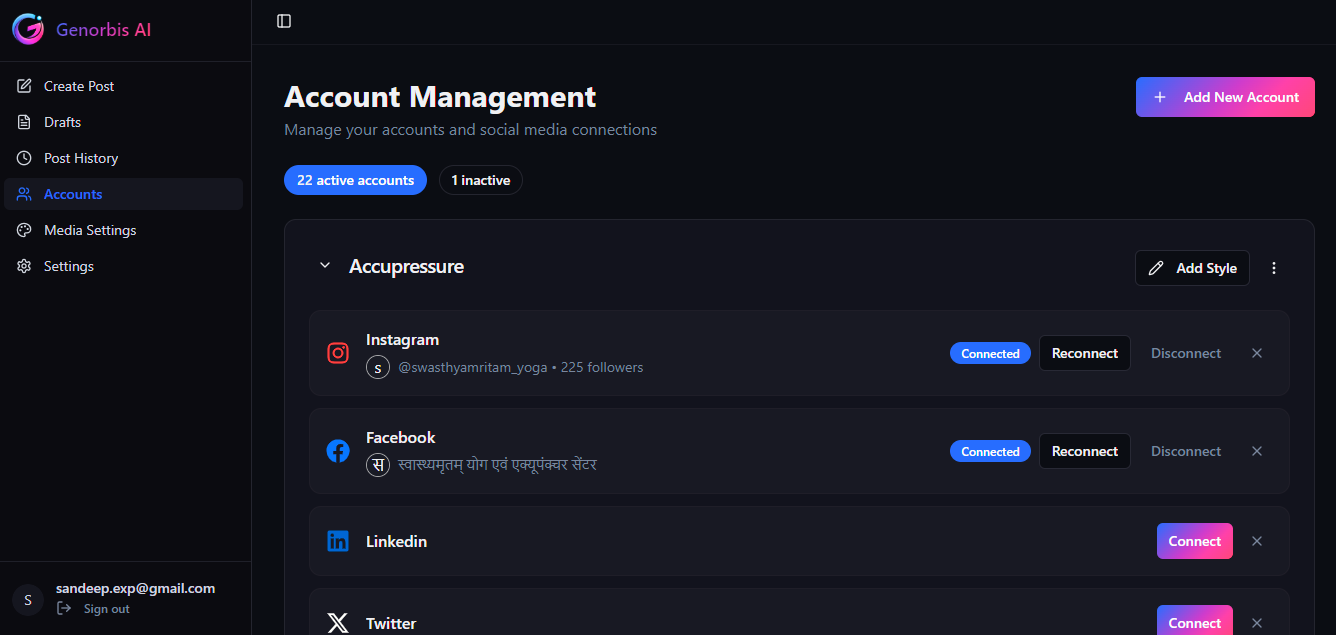Toggle the sidebar collapse panel icon
This screenshot has width=1336, height=635.
[283, 20]
